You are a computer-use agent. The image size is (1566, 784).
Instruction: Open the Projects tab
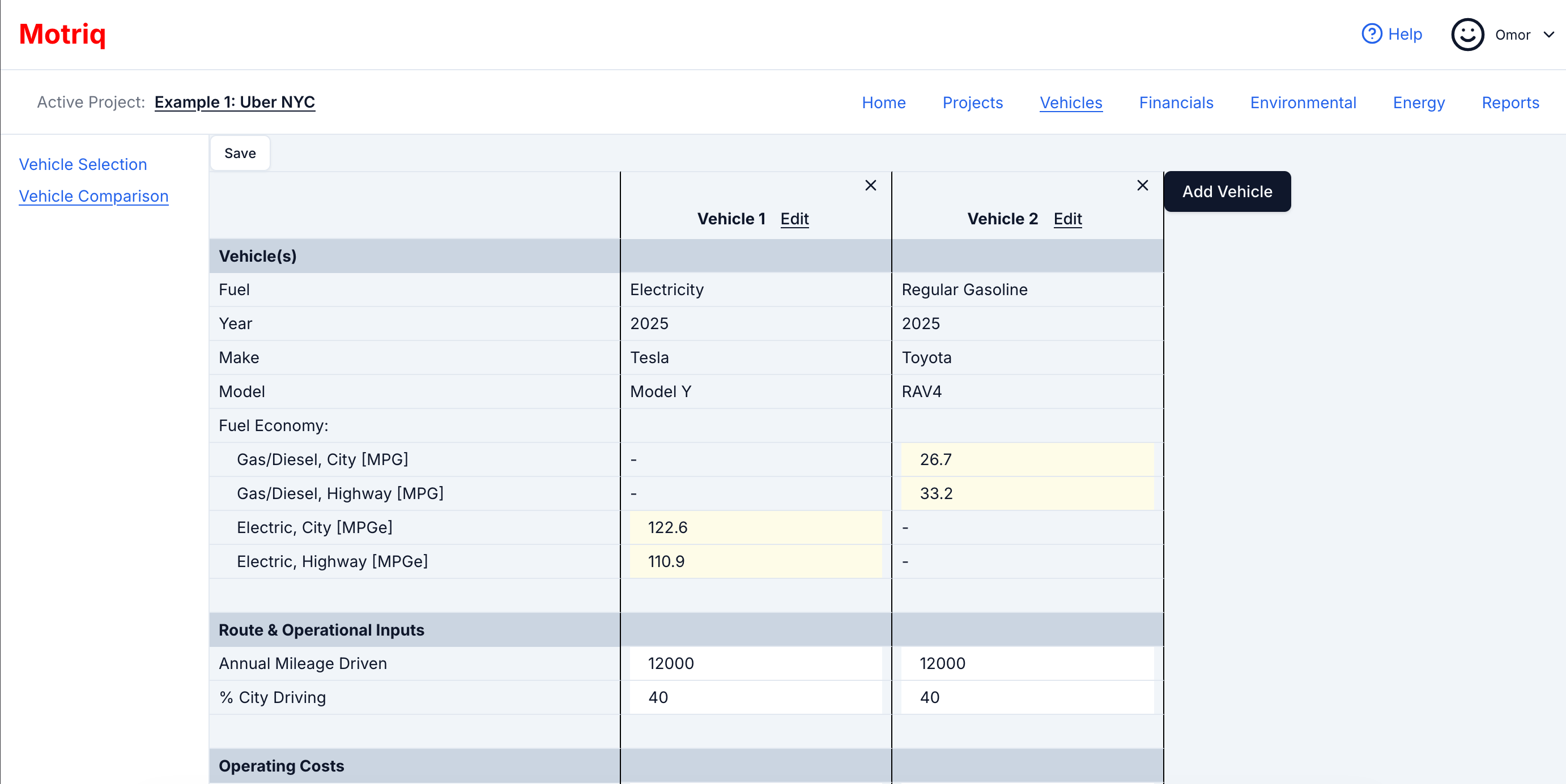(972, 103)
